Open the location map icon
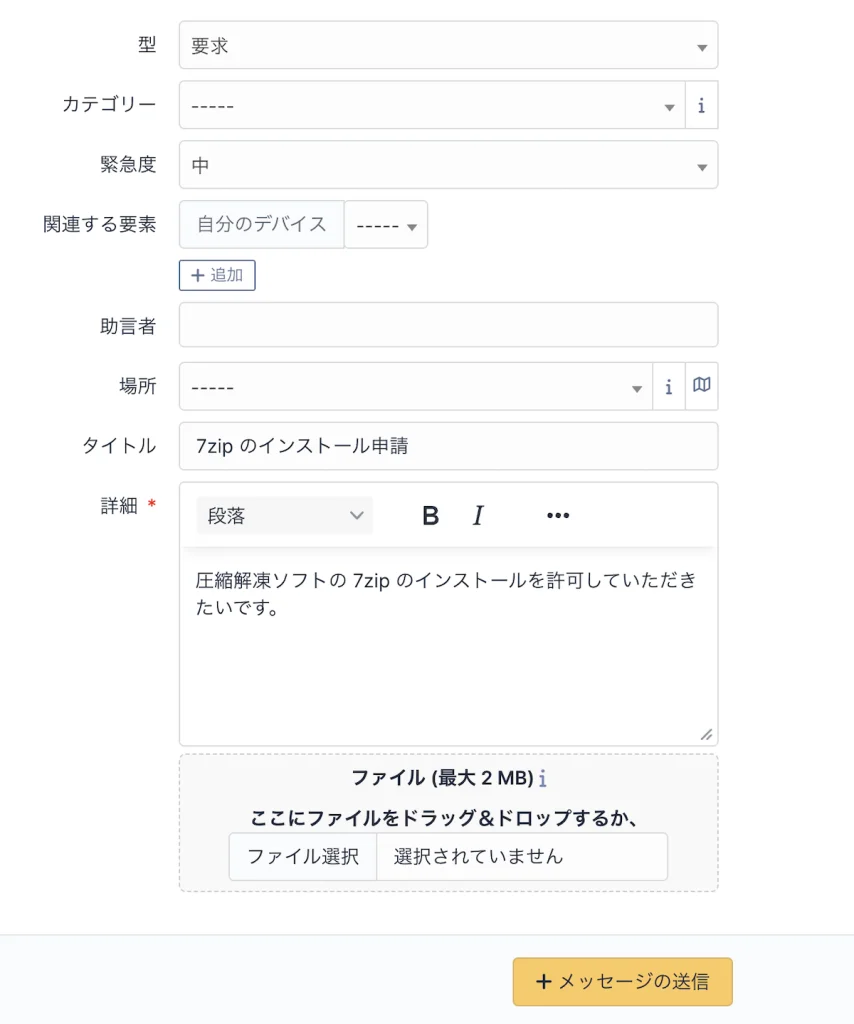 (702, 385)
